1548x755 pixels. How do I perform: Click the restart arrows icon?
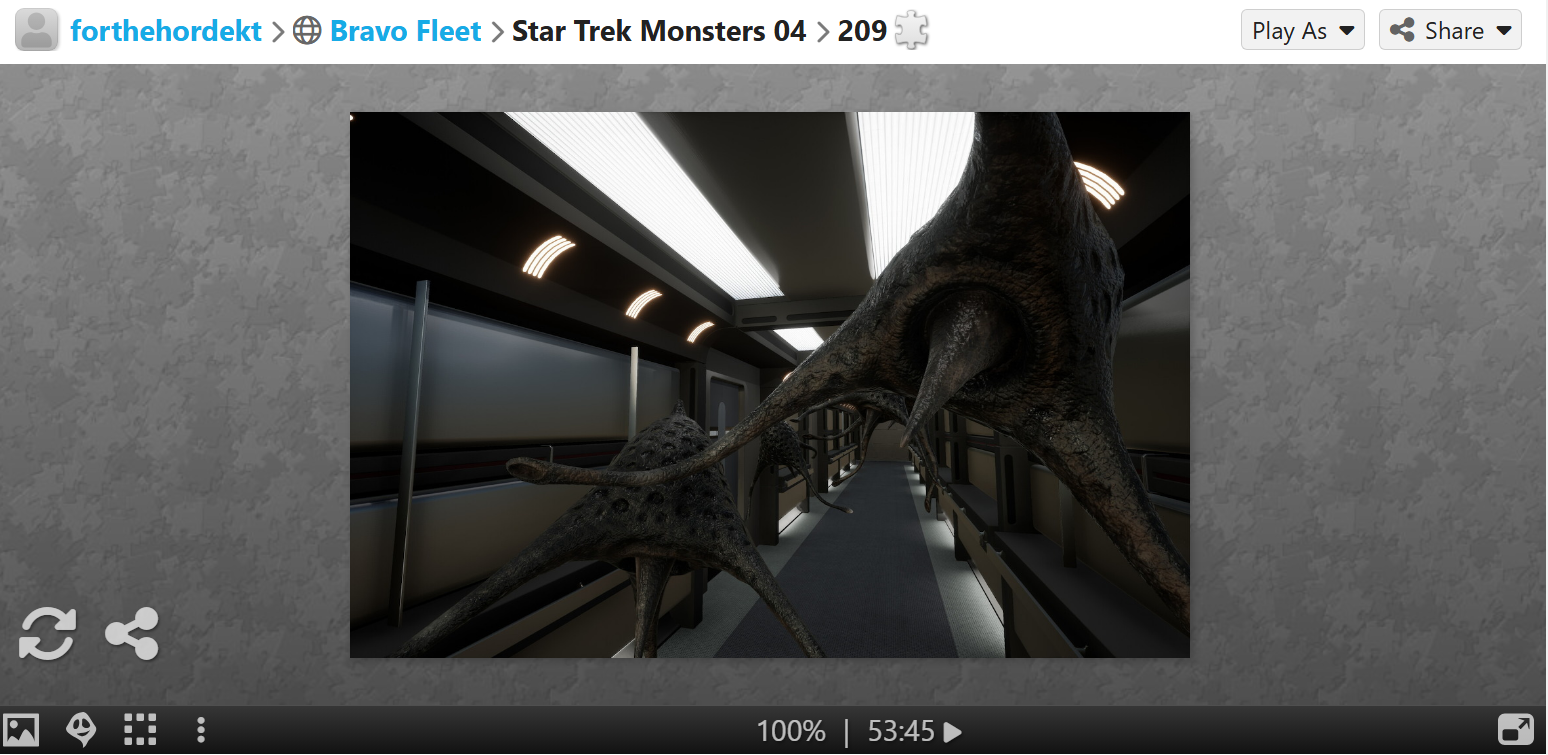coord(47,634)
